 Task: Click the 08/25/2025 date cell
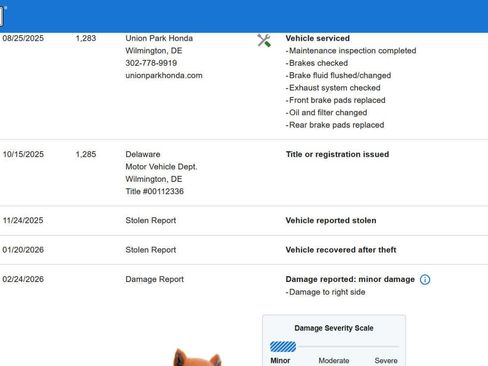23,38
